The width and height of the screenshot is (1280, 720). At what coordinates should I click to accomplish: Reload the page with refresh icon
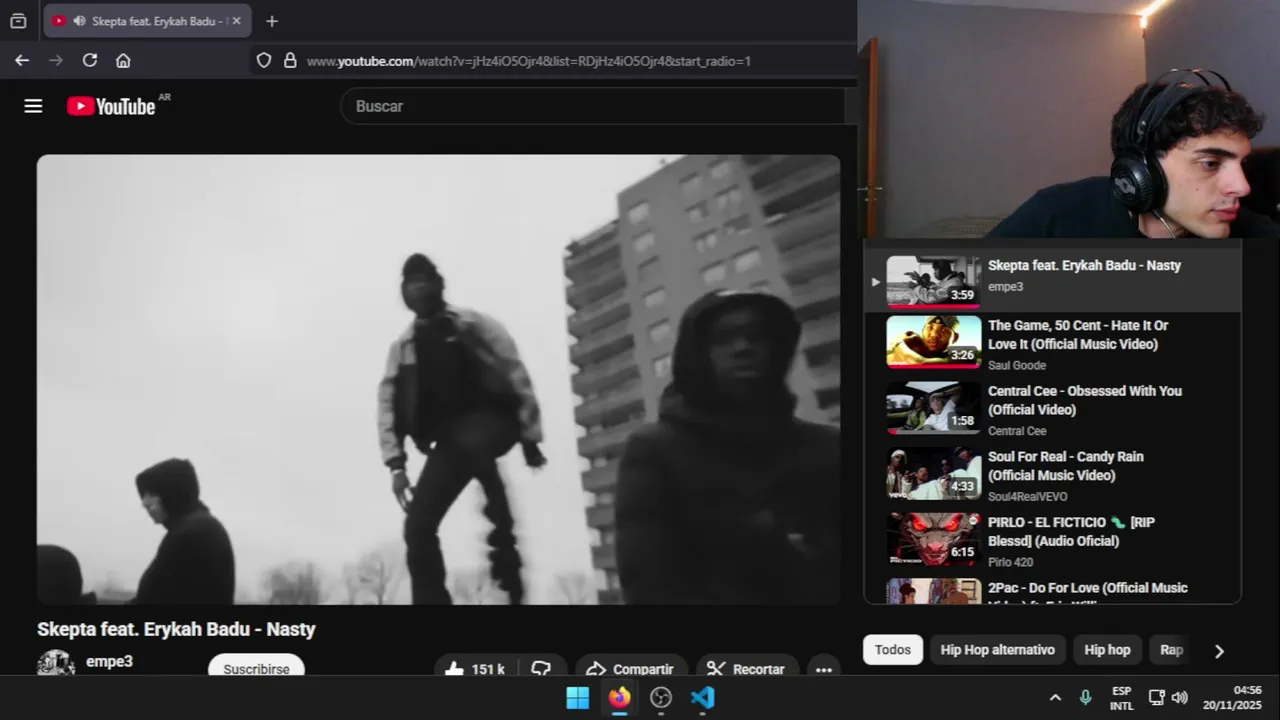[x=90, y=60]
